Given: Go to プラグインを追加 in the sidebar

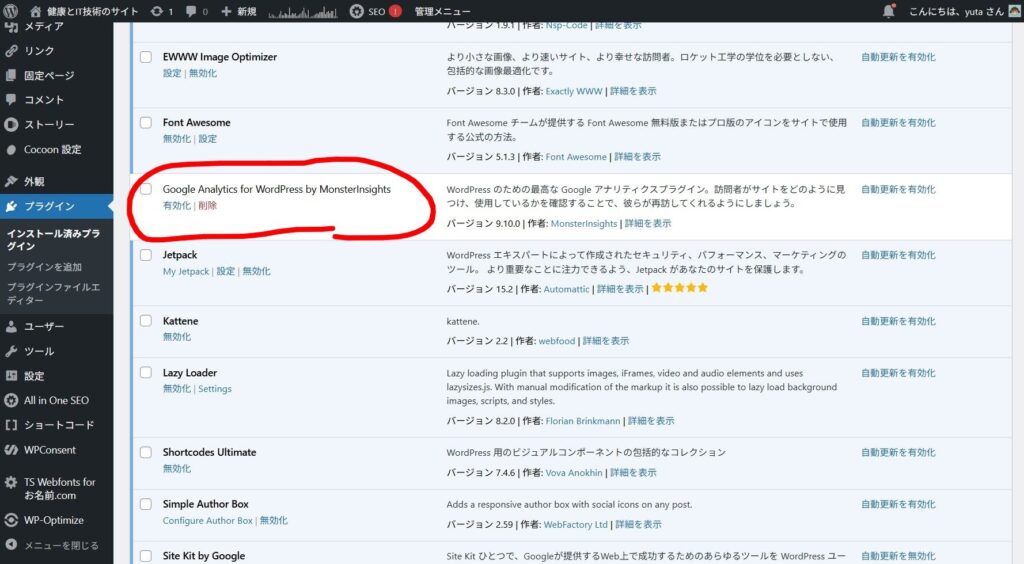Looking at the screenshot, I should click(x=44, y=267).
